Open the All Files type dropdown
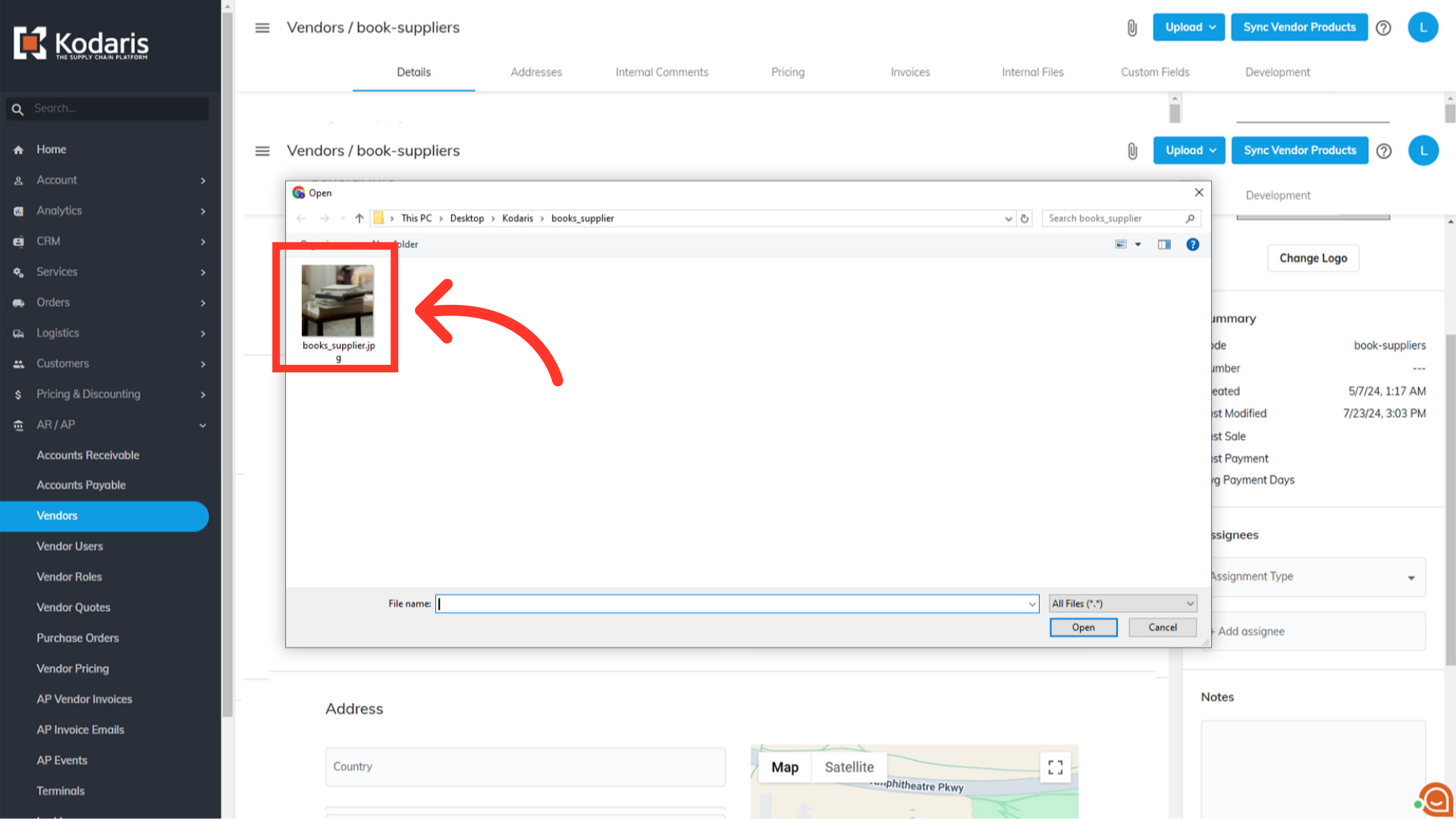Image resolution: width=1456 pixels, height=819 pixels. point(1122,604)
